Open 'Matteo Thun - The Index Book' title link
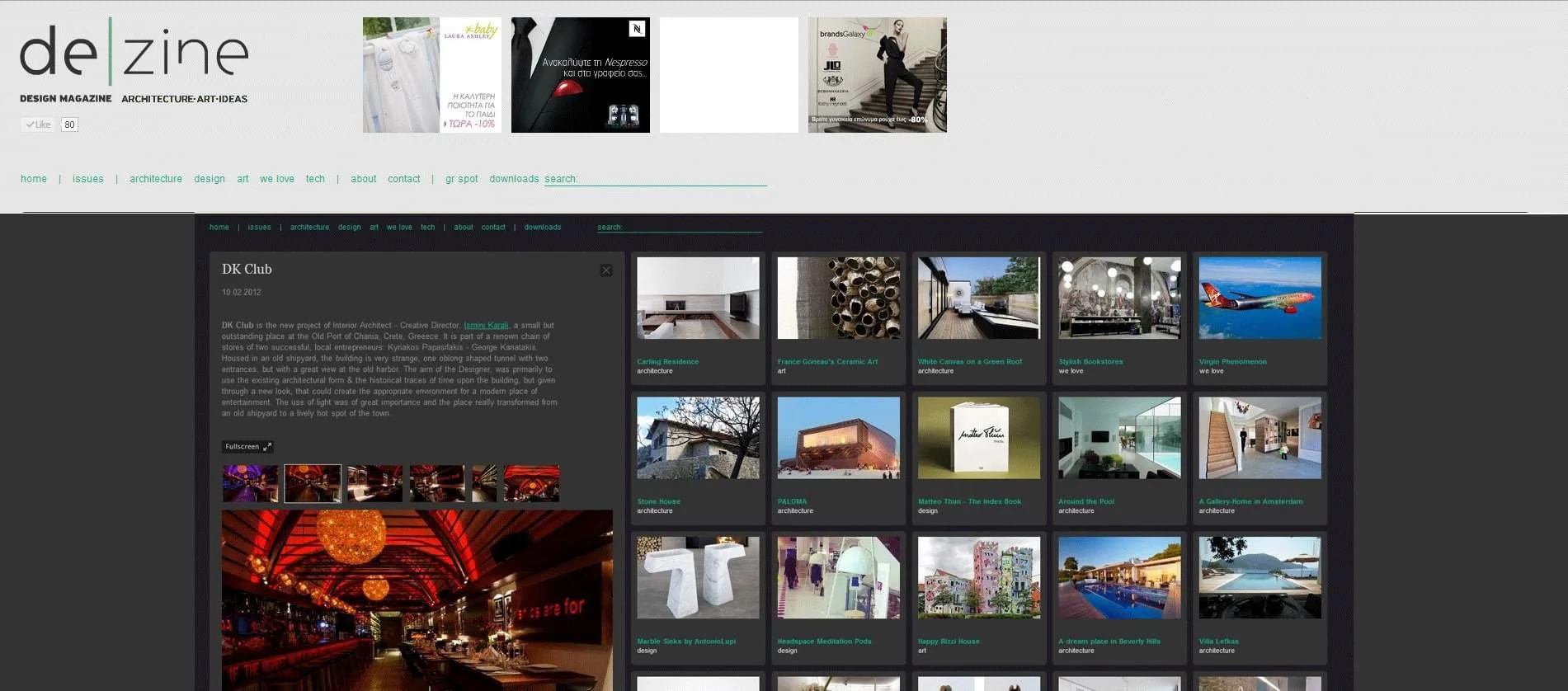The width and height of the screenshot is (1568, 691). [x=969, y=502]
